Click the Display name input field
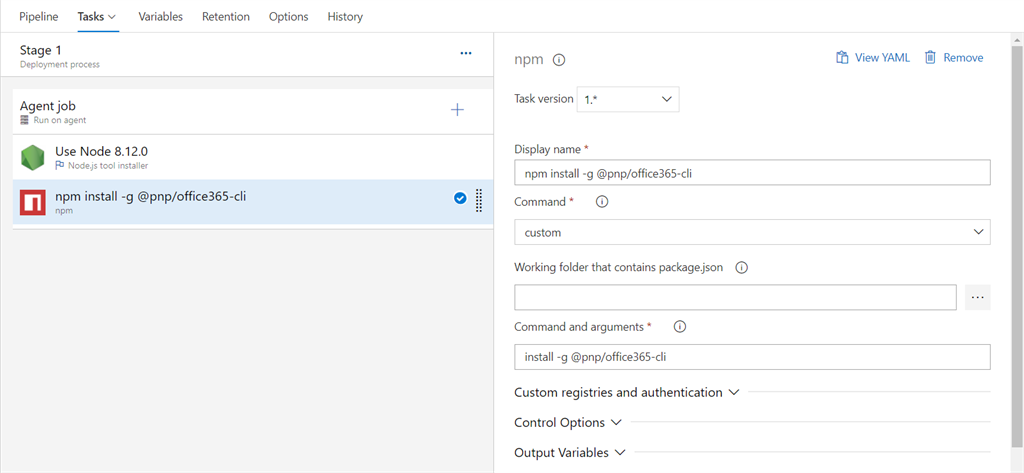 pos(752,173)
